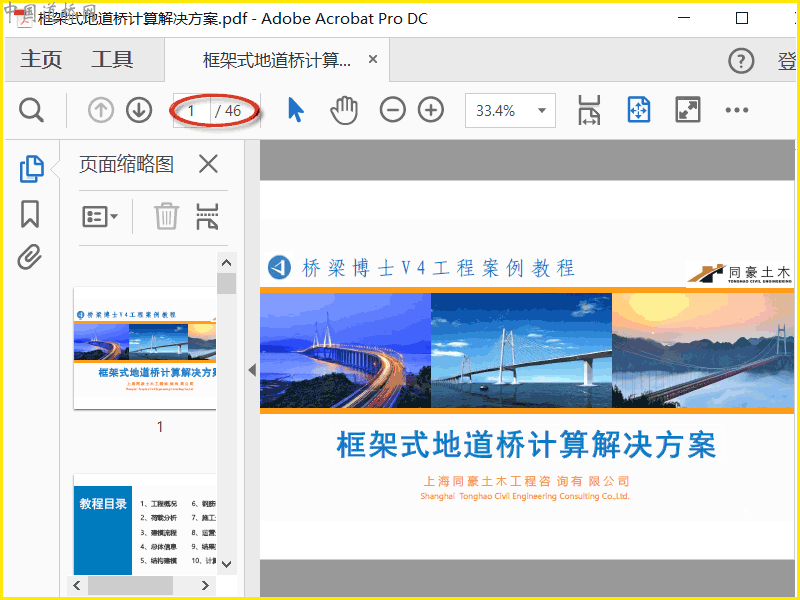Open the 工具 tab
Screen dimensions: 800x600
[x=112, y=60]
